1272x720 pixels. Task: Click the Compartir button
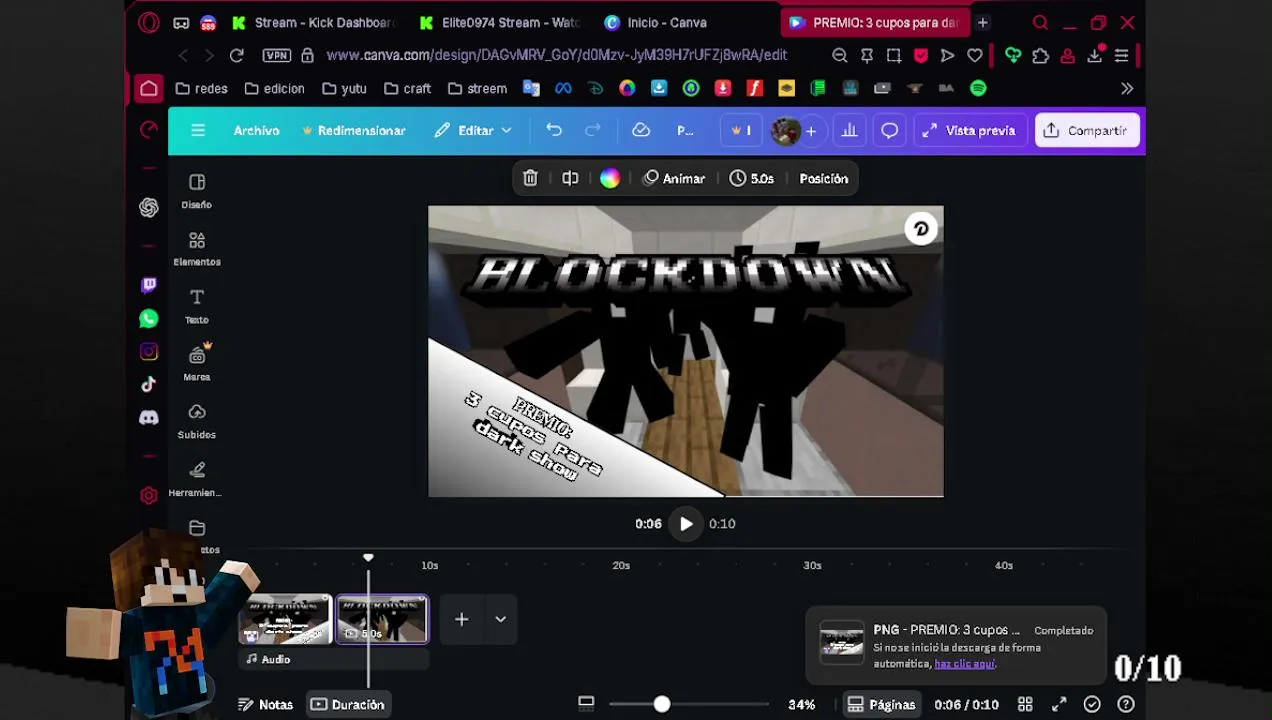(1086, 131)
